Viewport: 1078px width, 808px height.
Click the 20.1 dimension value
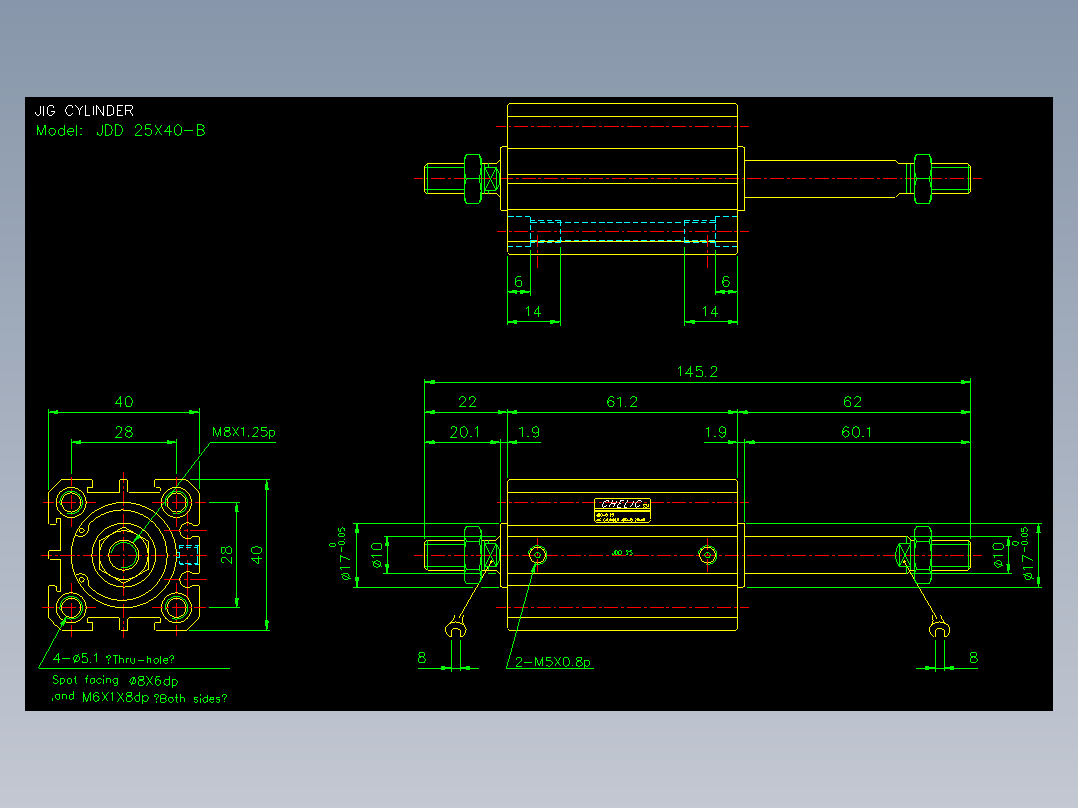tap(465, 432)
